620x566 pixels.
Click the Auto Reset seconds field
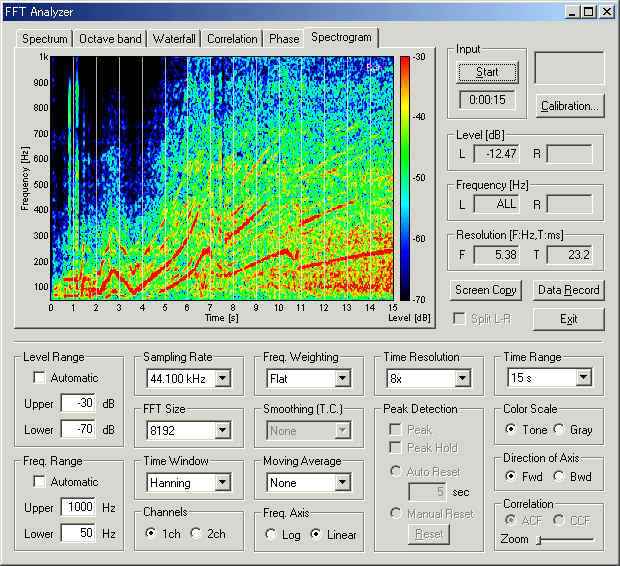(x=427, y=492)
